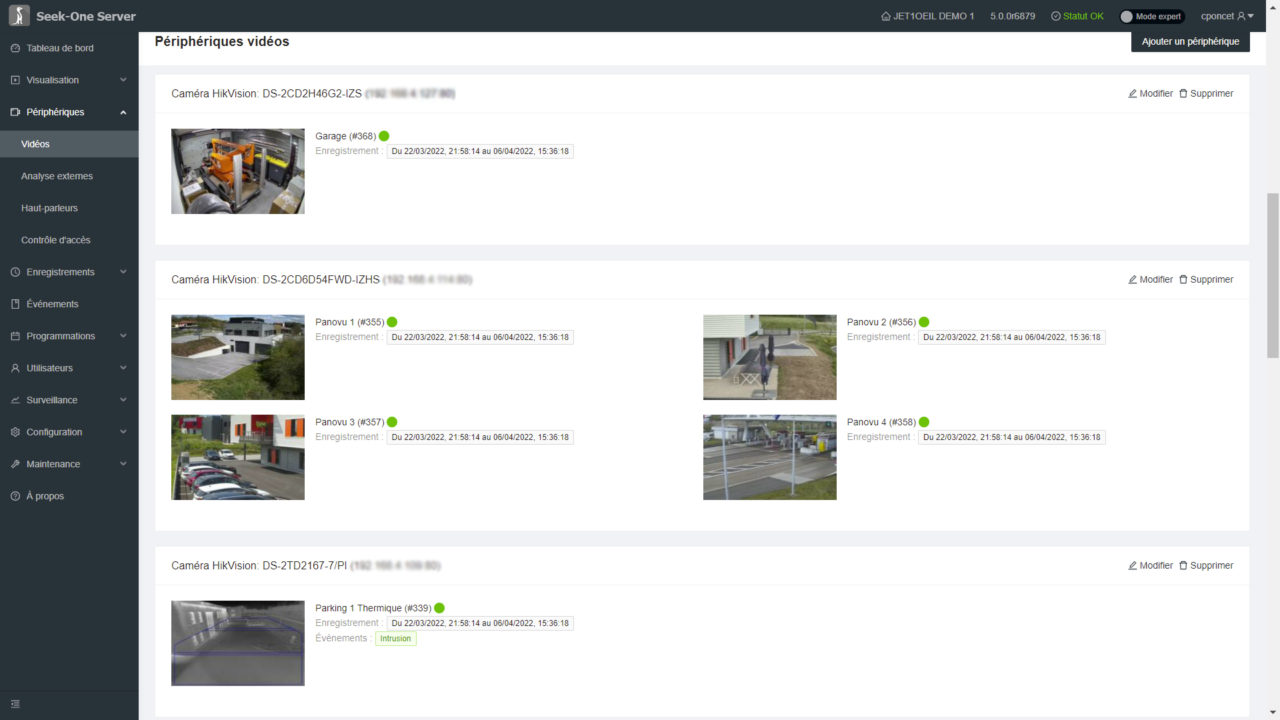Open the Visualisation section icon

14,79
